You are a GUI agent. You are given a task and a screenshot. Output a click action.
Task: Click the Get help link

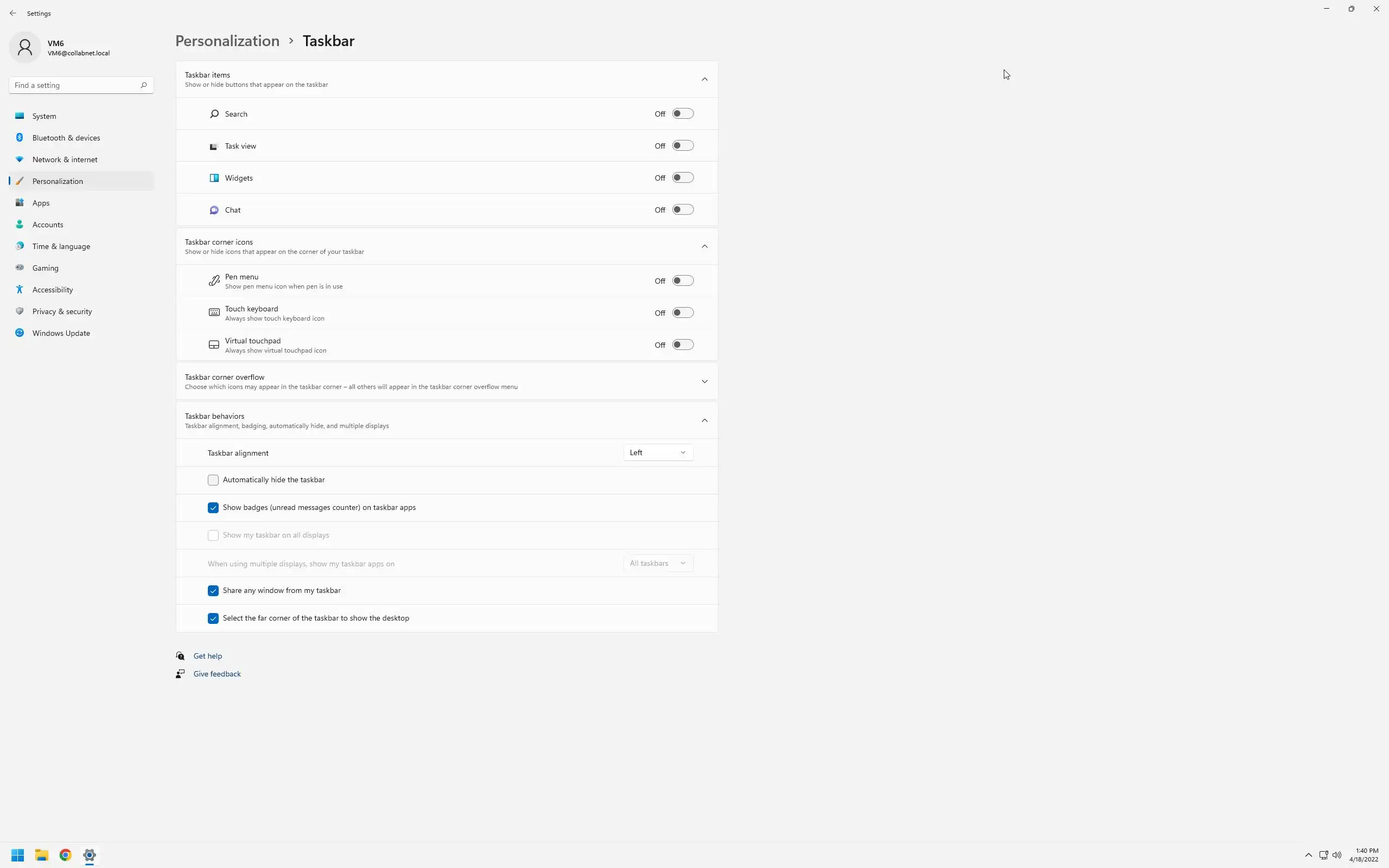coord(207,655)
